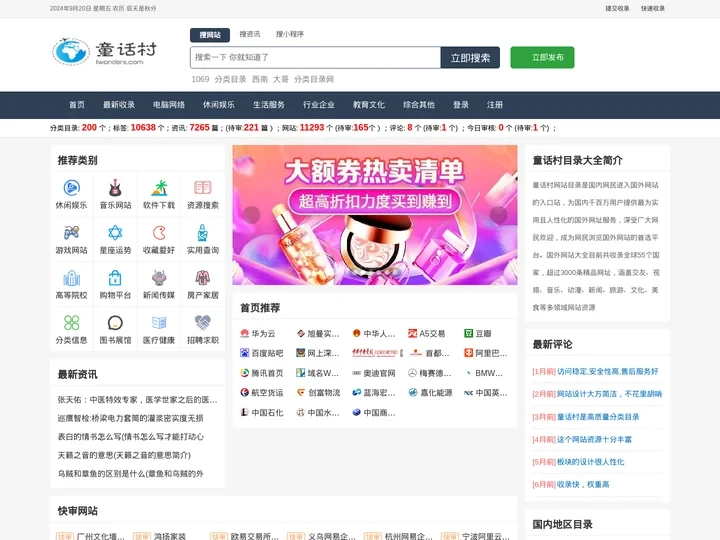Click the 西南 hot keyword

260,79
